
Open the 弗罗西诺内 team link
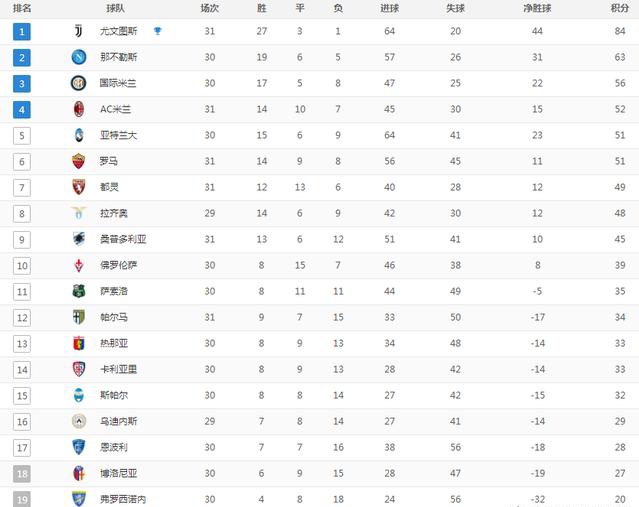point(123,499)
